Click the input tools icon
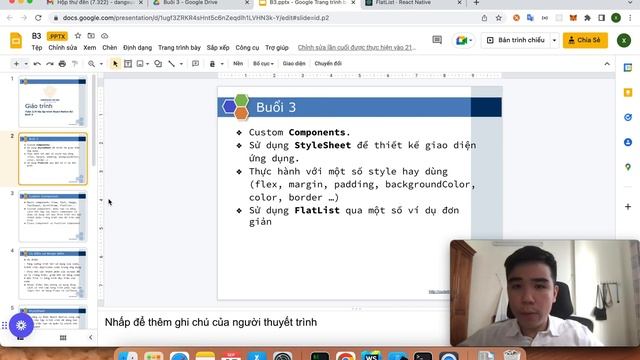Viewport: 640px width, 360px height. [212, 64]
